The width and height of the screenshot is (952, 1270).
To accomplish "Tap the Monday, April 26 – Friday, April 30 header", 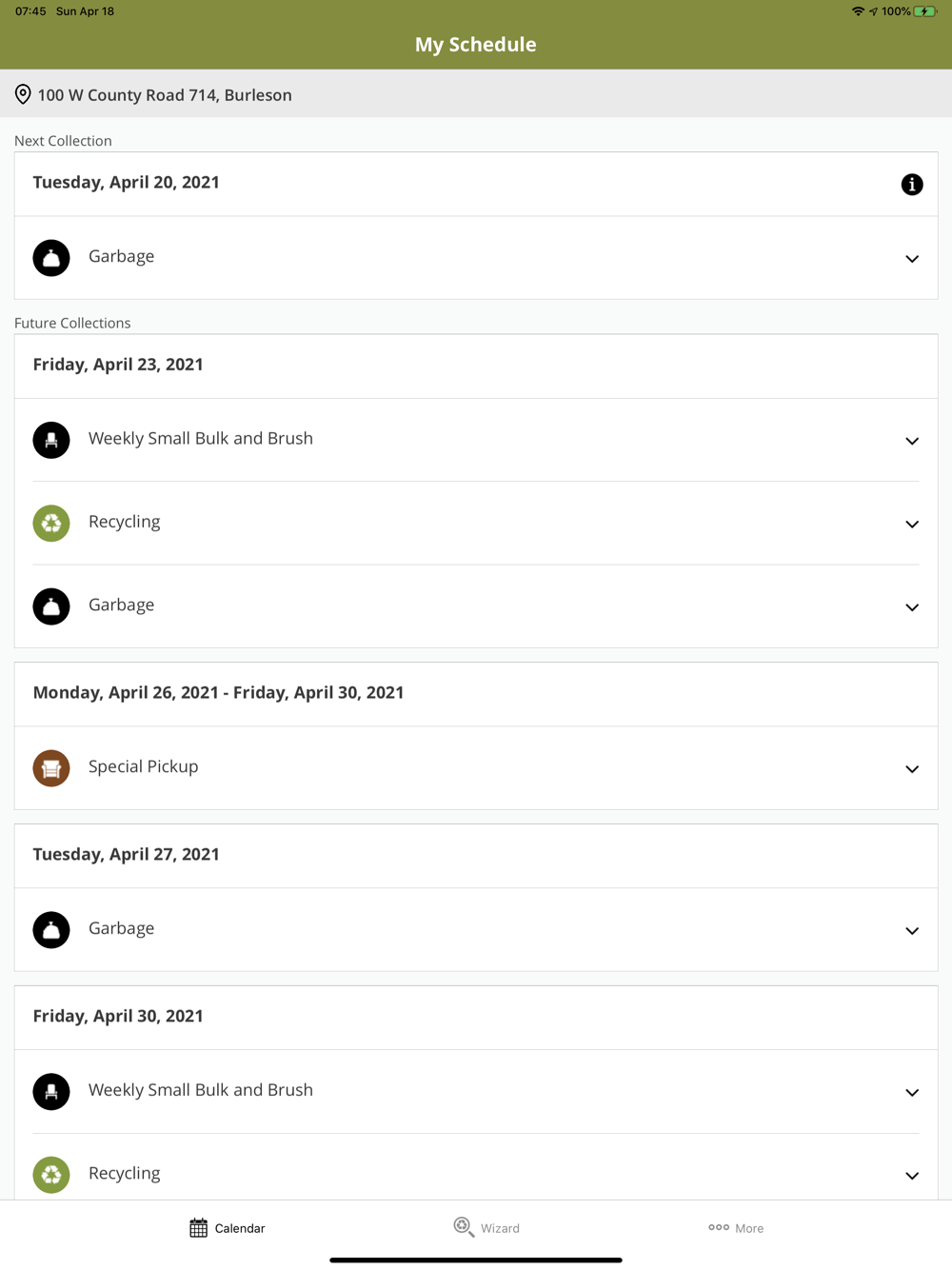I will [218, 693].
